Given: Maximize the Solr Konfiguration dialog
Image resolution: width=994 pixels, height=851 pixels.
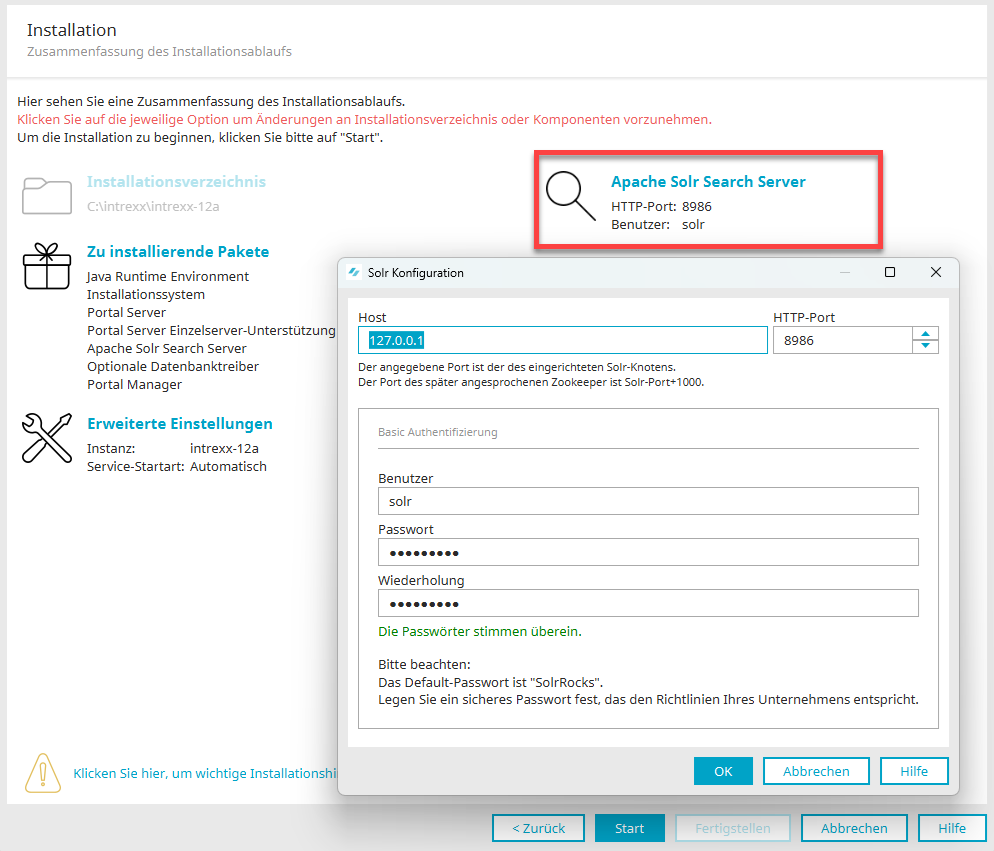Looking at the screenshot, I should (890, 272).
